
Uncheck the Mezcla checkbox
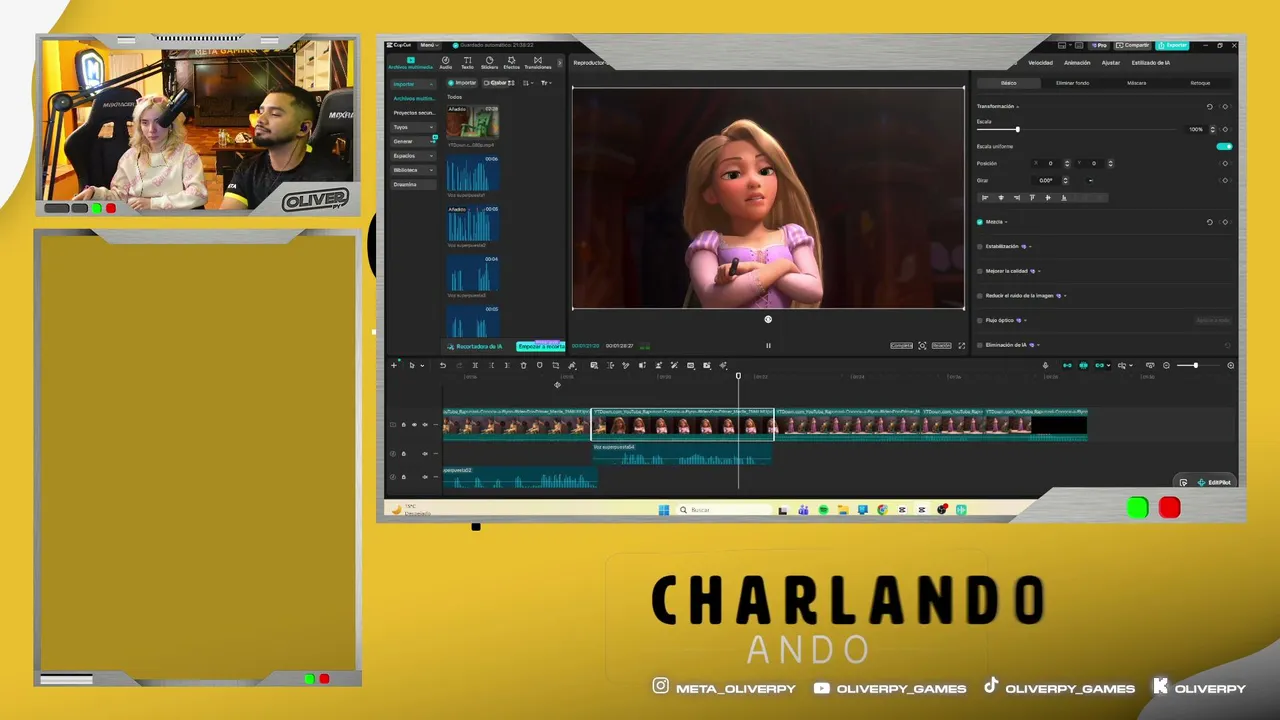[x=980, y=222]
